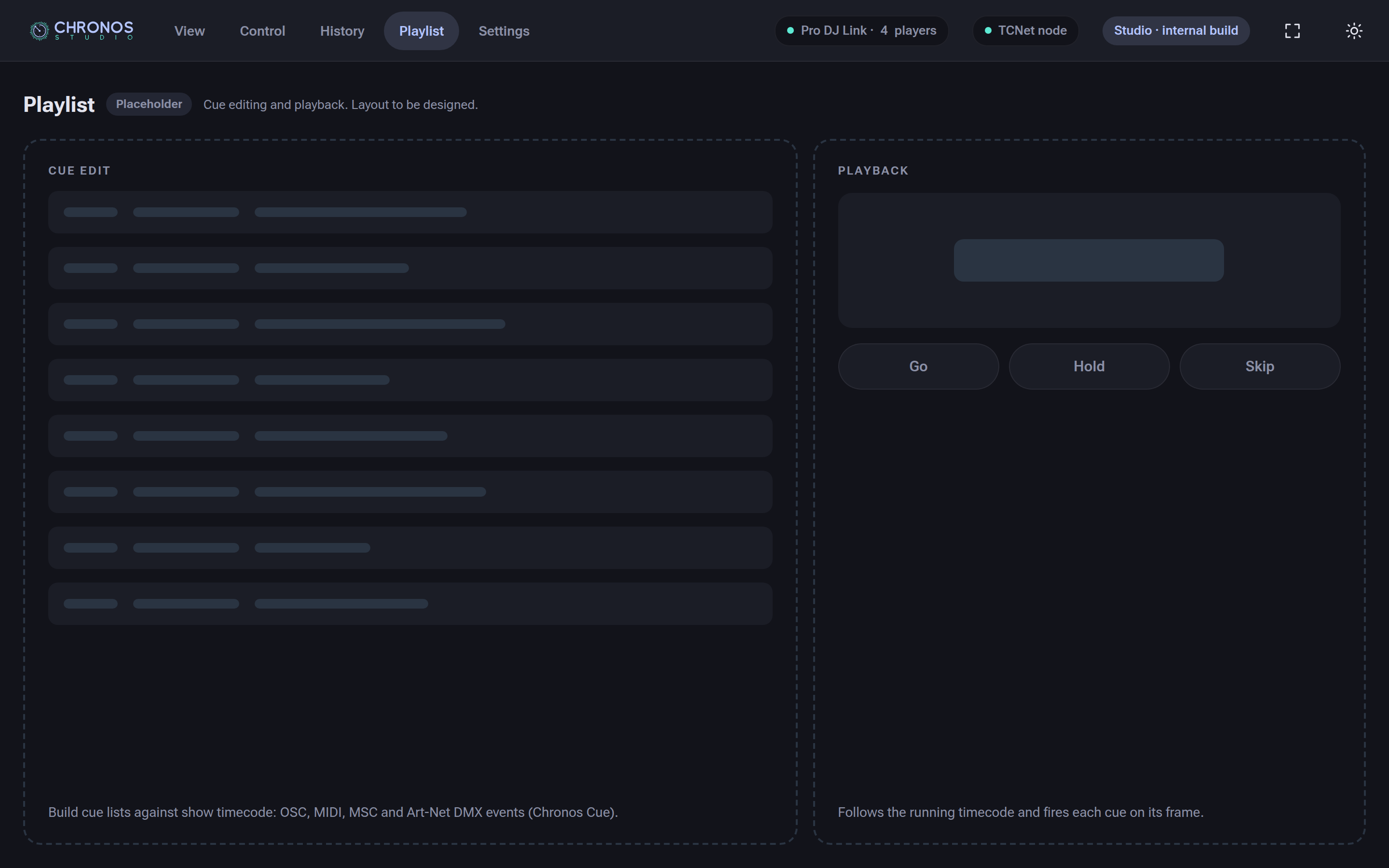
Task: Select the Playlist tab
Action: (422, 31)
